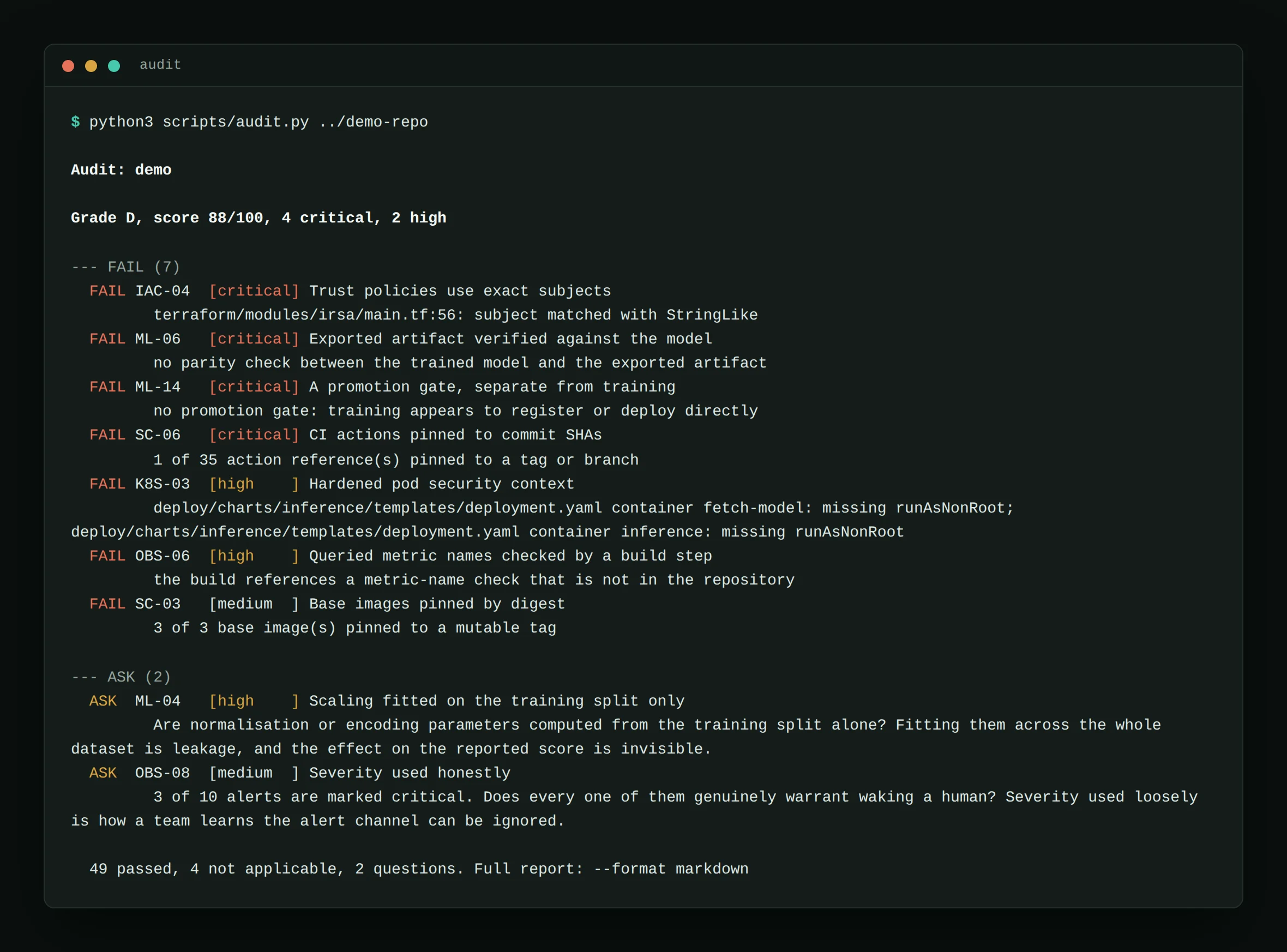1287x952 pixels.
Task: Select the command 'python3 scripts/audit.py ../demo-repo'
Action: (258, 122)
